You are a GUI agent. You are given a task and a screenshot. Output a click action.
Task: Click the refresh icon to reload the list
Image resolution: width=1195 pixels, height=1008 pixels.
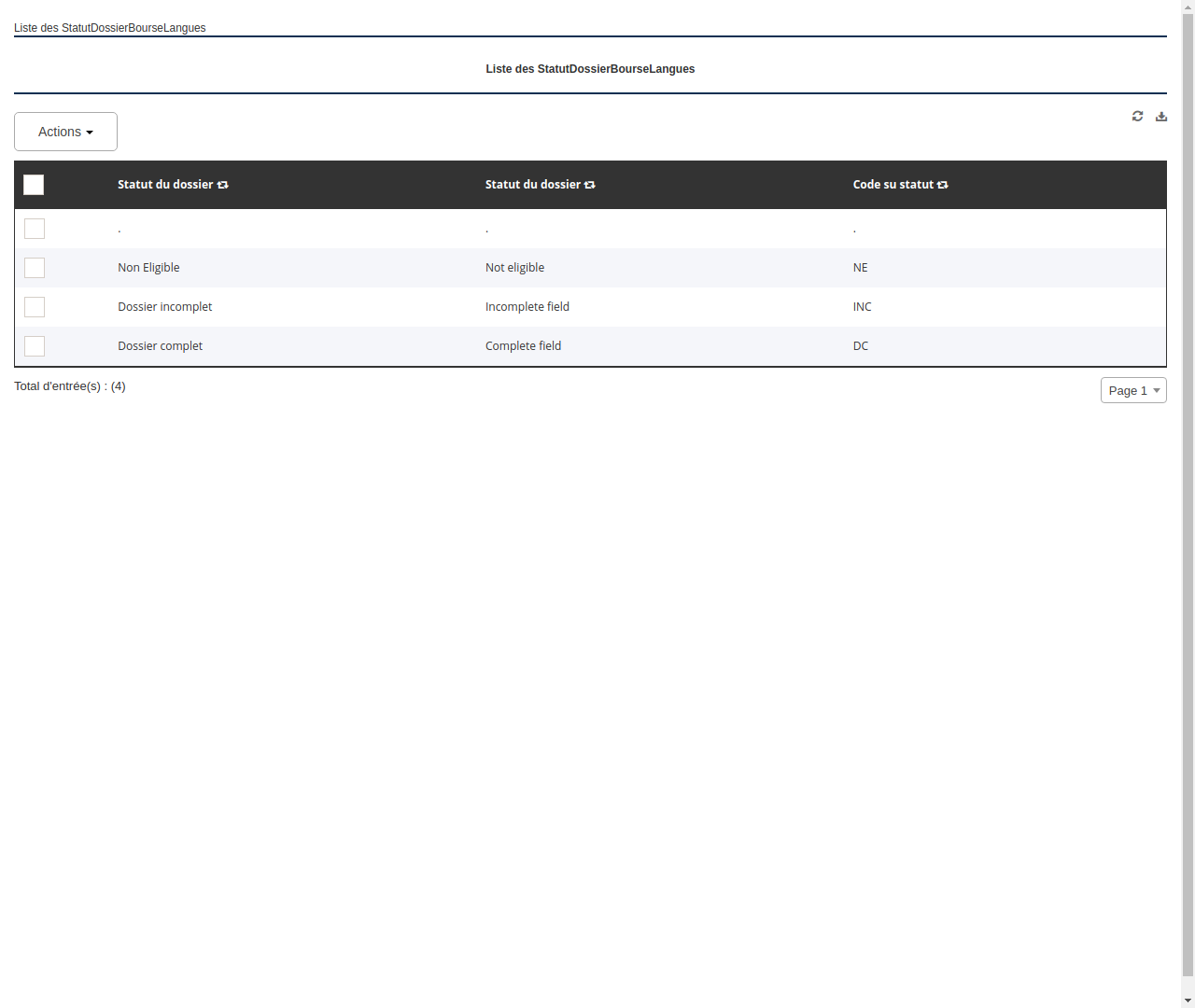tap(1137, 116)
